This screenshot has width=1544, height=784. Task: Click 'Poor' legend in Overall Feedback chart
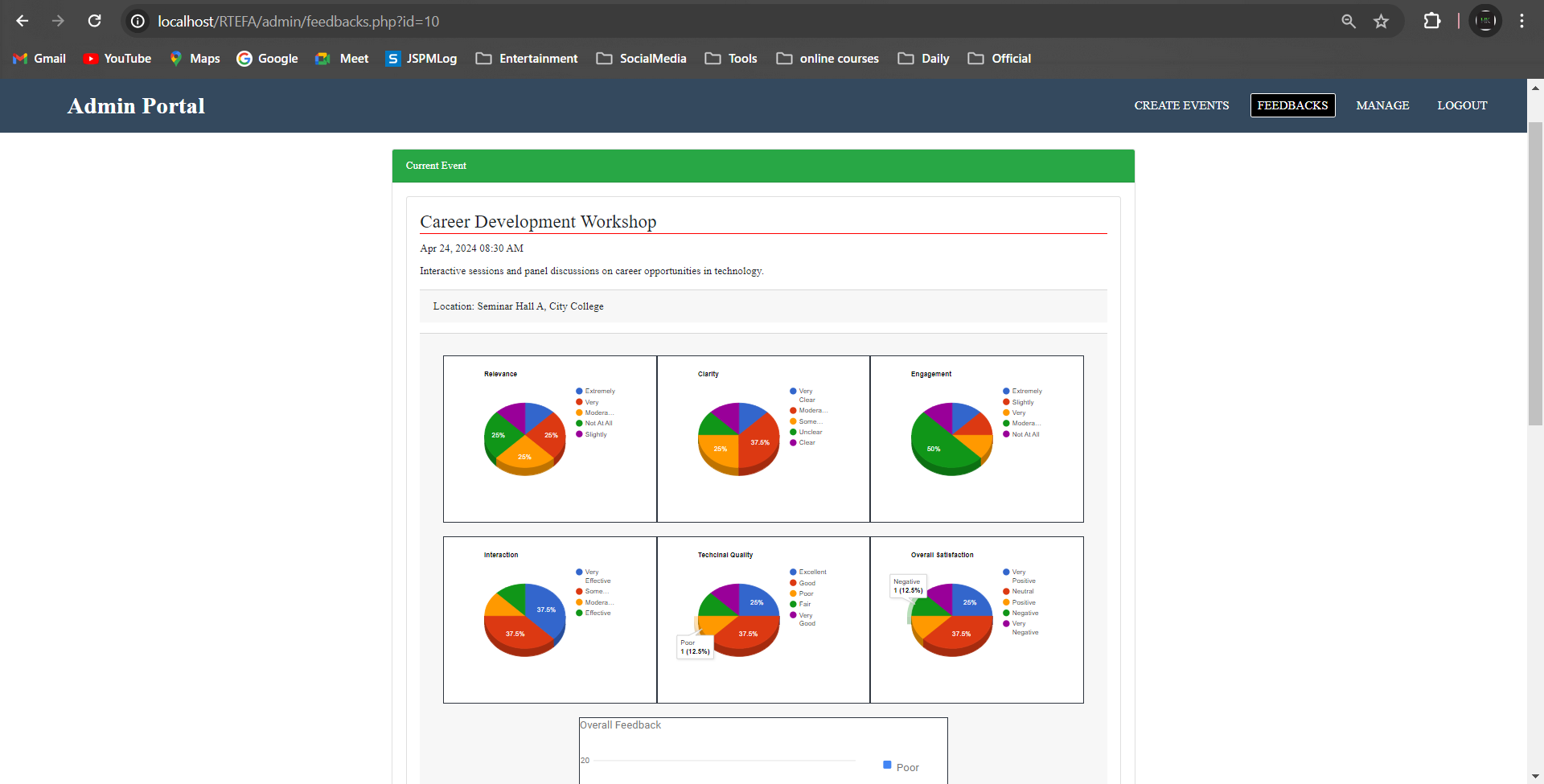coord(901,767)
